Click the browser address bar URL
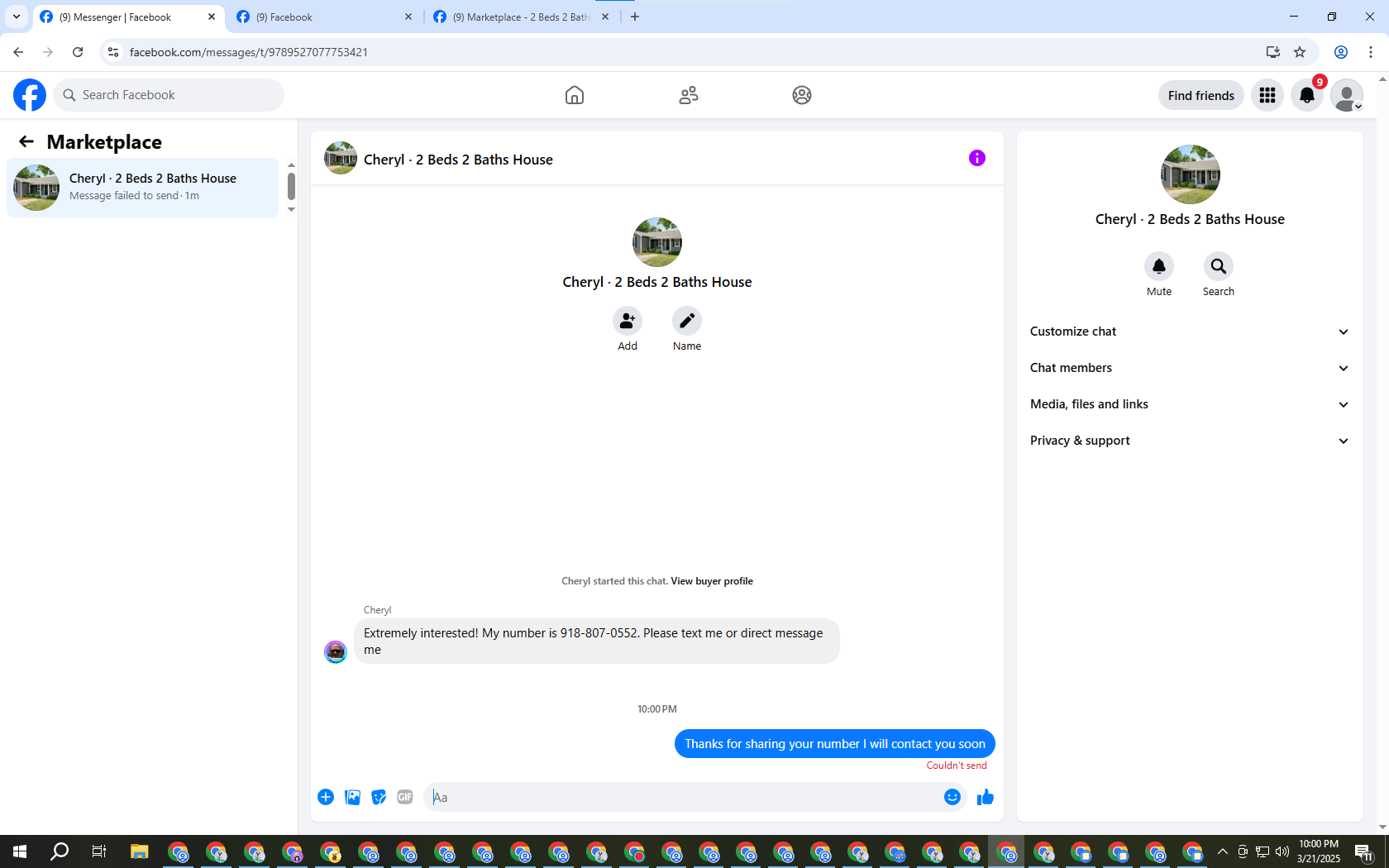The width and height of the screenshot is (1389, 868). coord(249,52)
